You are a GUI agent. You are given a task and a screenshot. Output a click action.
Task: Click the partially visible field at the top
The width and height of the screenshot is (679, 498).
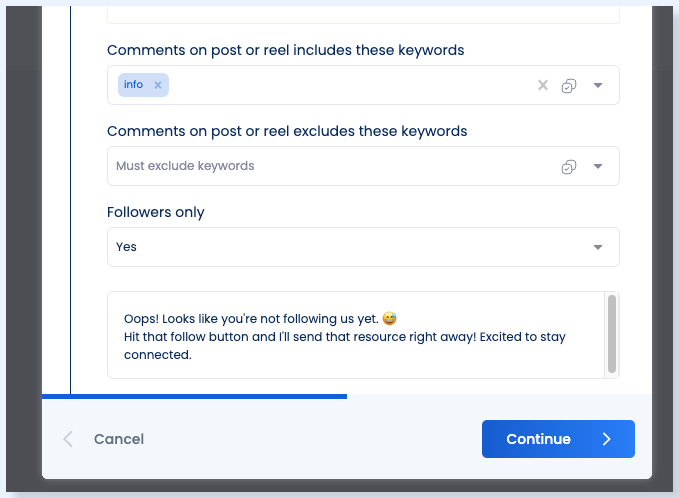363,15
